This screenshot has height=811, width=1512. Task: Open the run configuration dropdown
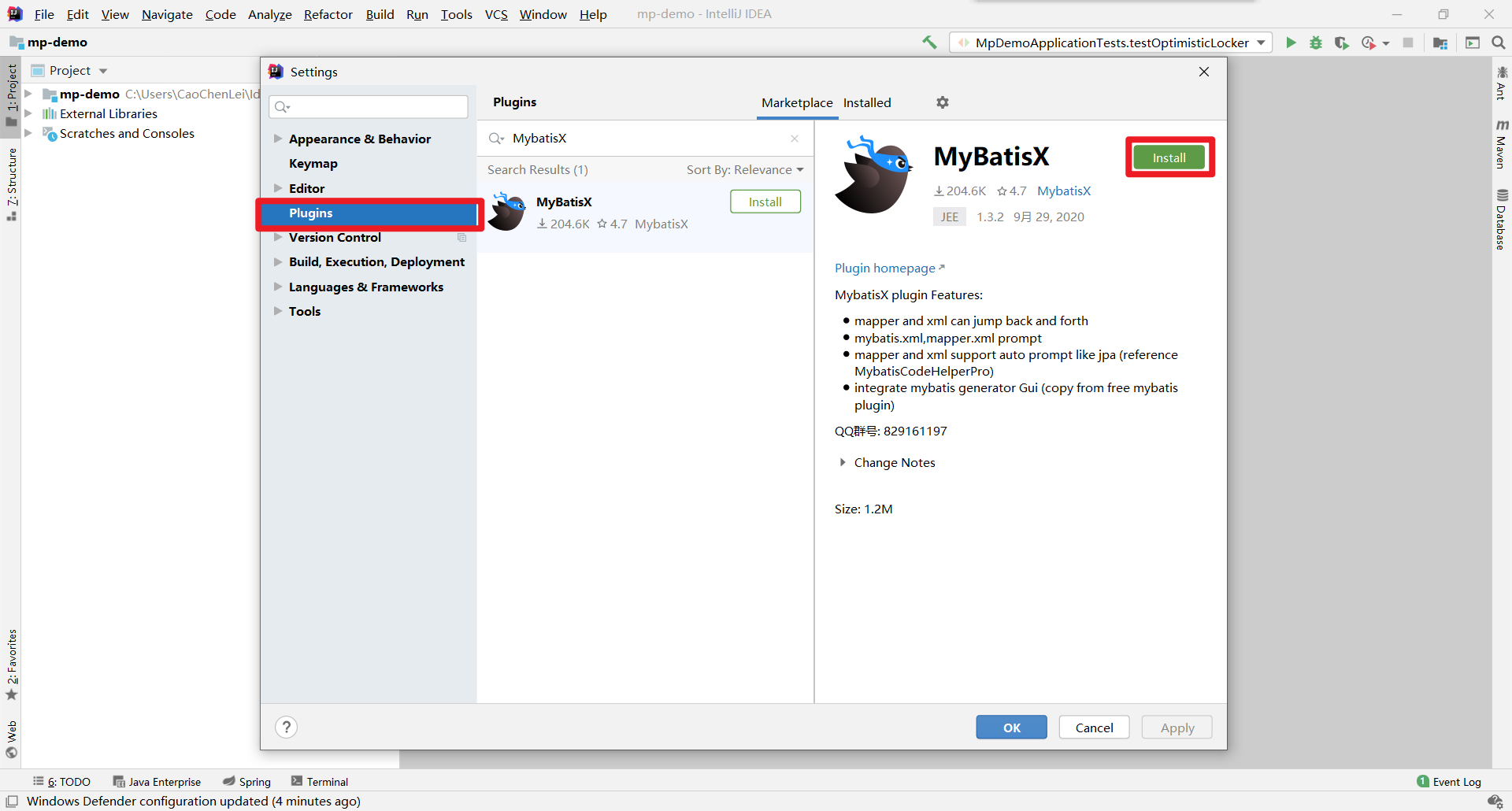click(x=1110, y=43)
